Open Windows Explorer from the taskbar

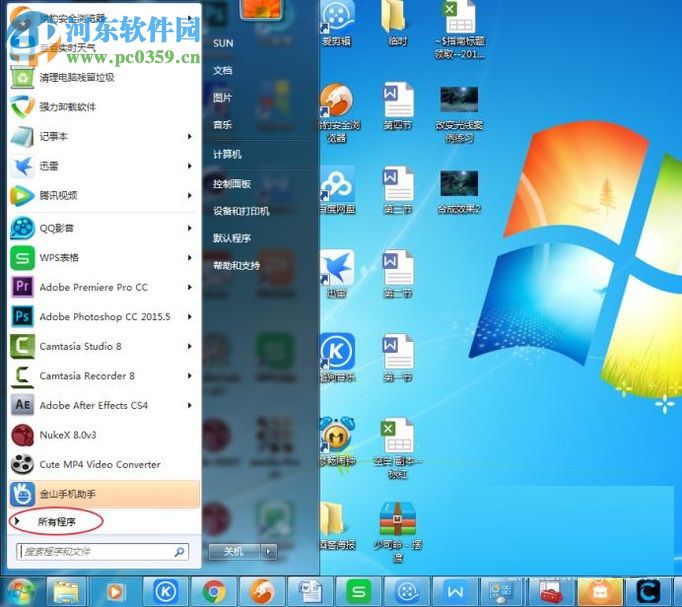tap(67, 592)
